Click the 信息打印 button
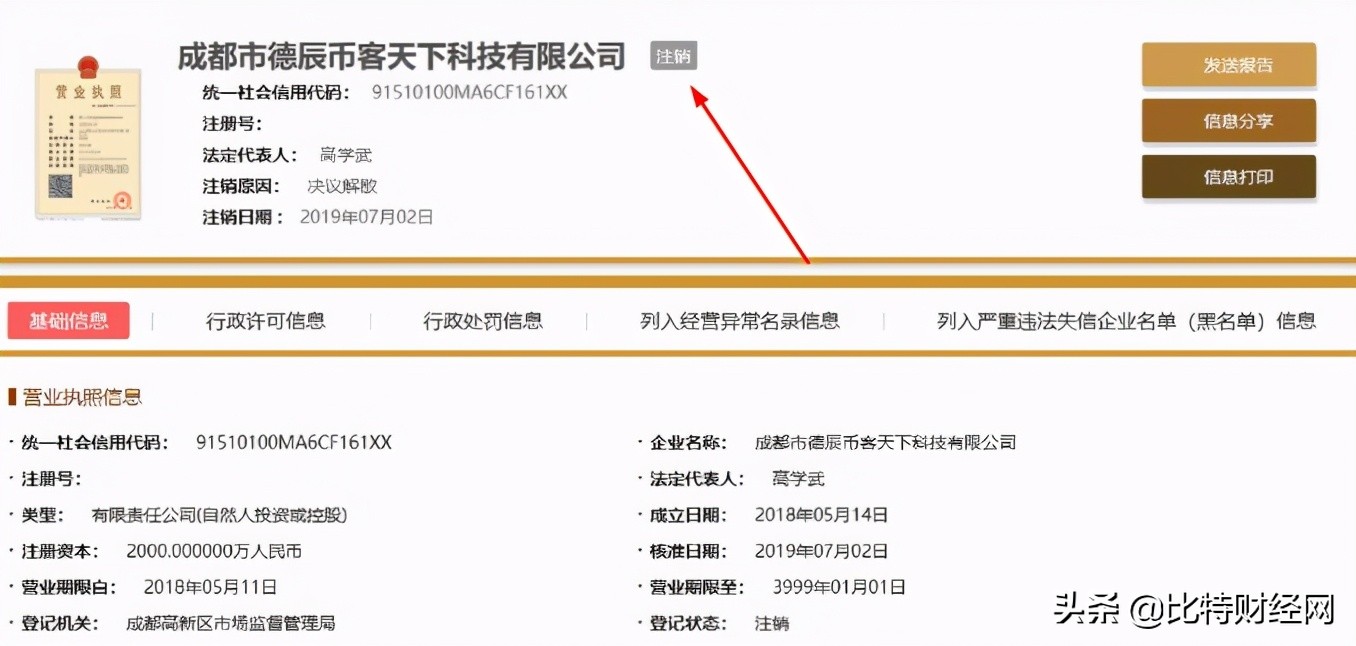 click(x=1229, y=177)
